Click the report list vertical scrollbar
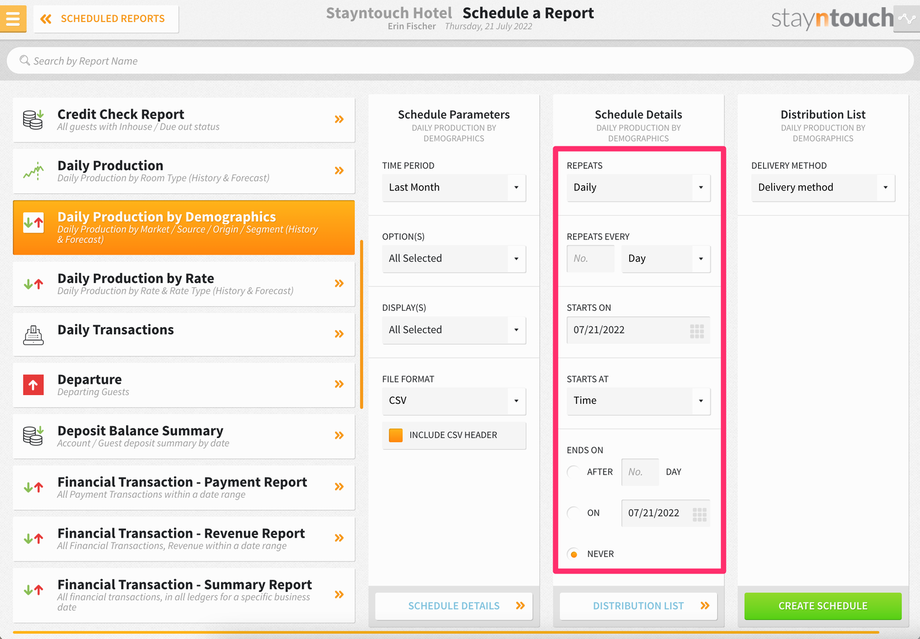This screenshot has height=639, width=920. click(x=361, y=324)
